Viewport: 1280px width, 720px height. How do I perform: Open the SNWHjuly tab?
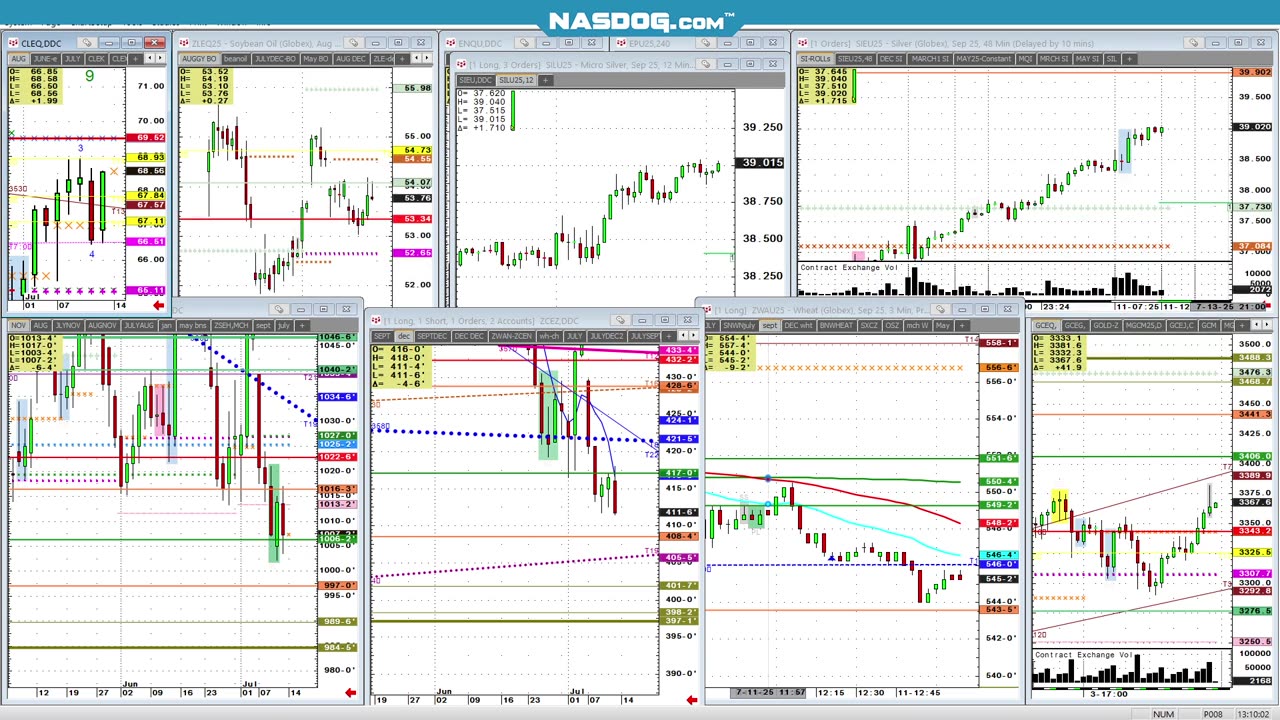point(739,325)
